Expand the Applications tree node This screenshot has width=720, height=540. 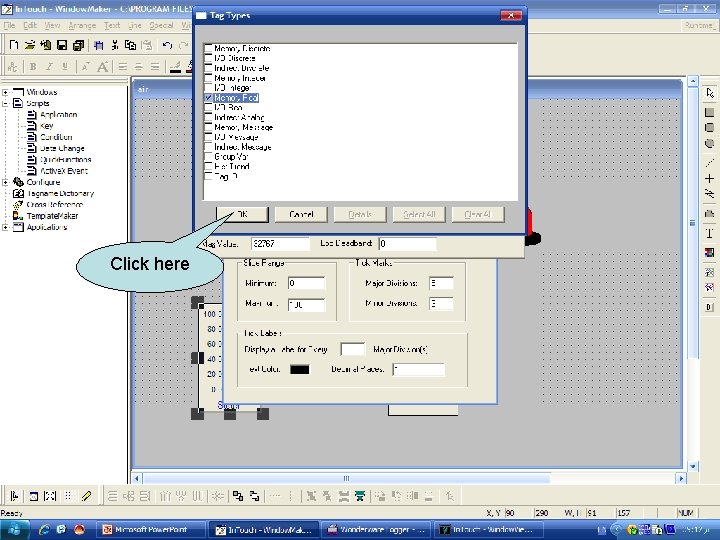tap(6, 227)
